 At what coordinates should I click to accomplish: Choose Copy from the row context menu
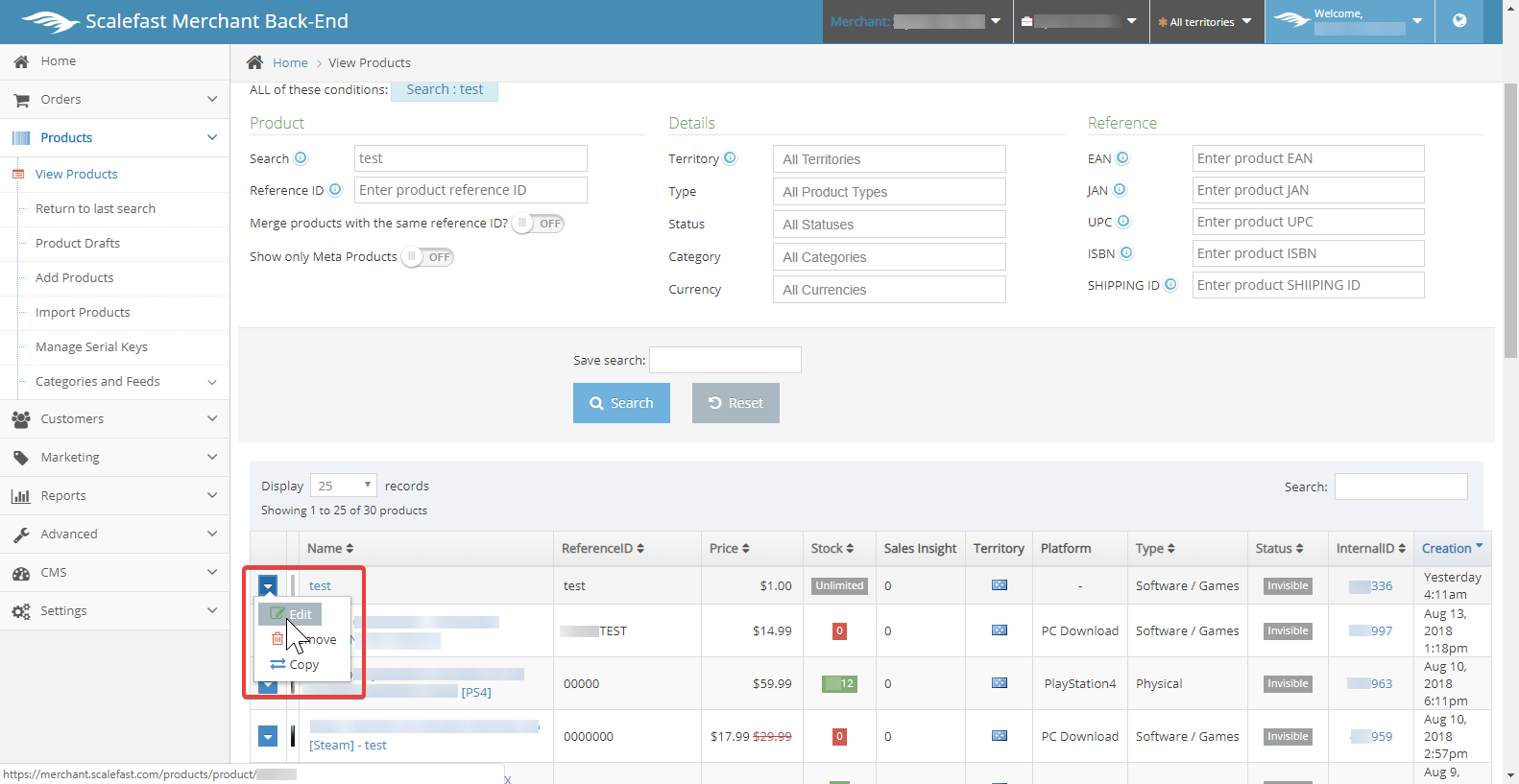(x=295, y=664)
